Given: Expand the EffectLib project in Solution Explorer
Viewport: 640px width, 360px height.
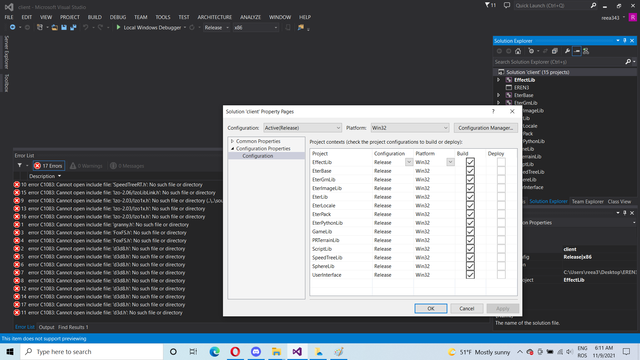Looking at the screenshot, I should [498, 80].
